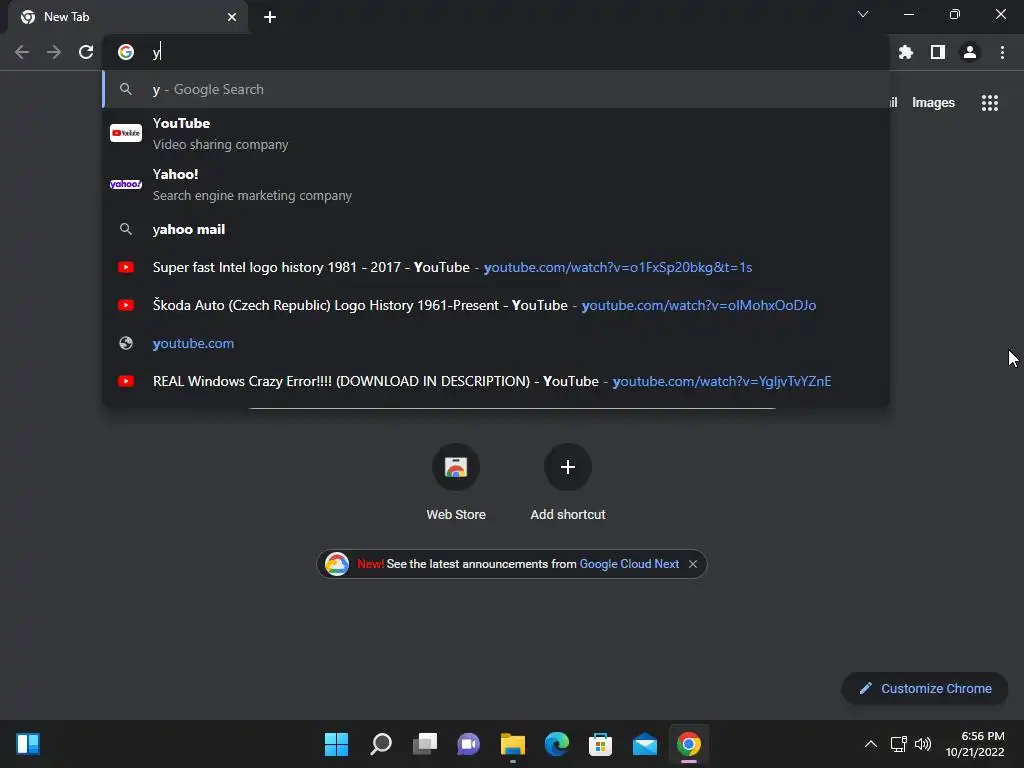Click the address bar input
Viewport: 1024px width, 768px height.
(x=496, y=52)
